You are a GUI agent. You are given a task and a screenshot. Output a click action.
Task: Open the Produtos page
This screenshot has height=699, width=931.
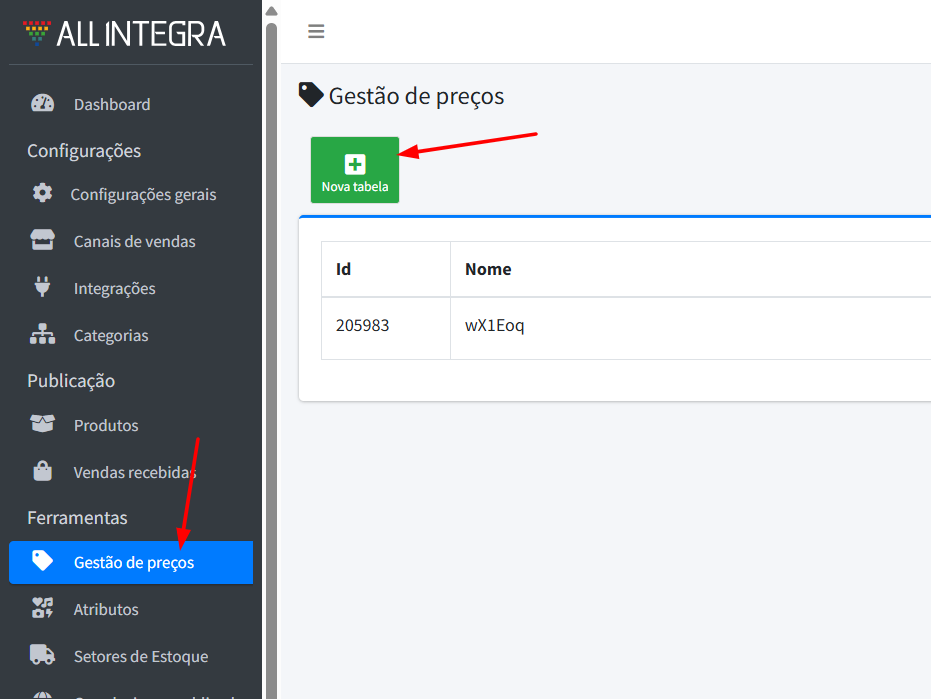(106, 425)
